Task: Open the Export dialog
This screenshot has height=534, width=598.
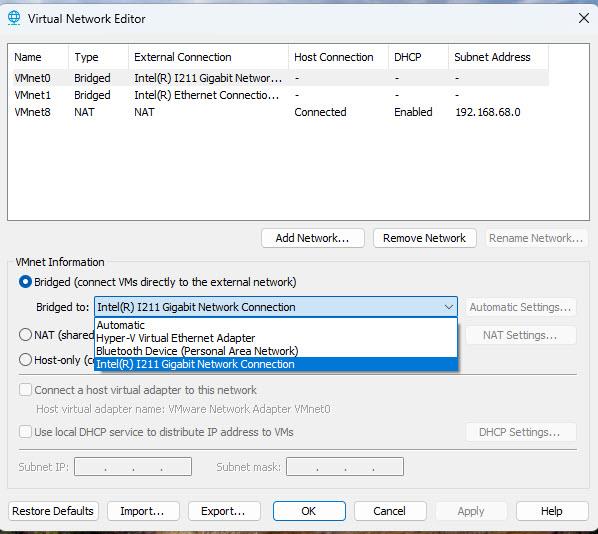Action: pyautogui.click(x=224, y=511)
